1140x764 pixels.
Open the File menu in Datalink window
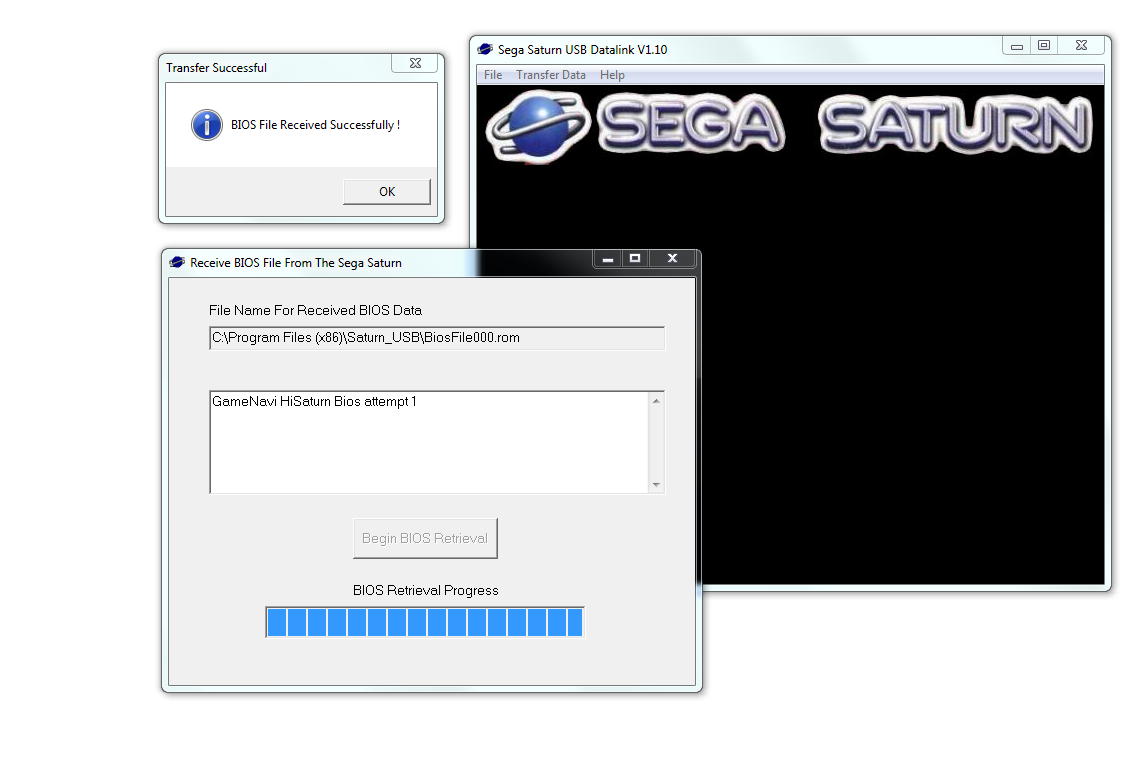(493, 75)
